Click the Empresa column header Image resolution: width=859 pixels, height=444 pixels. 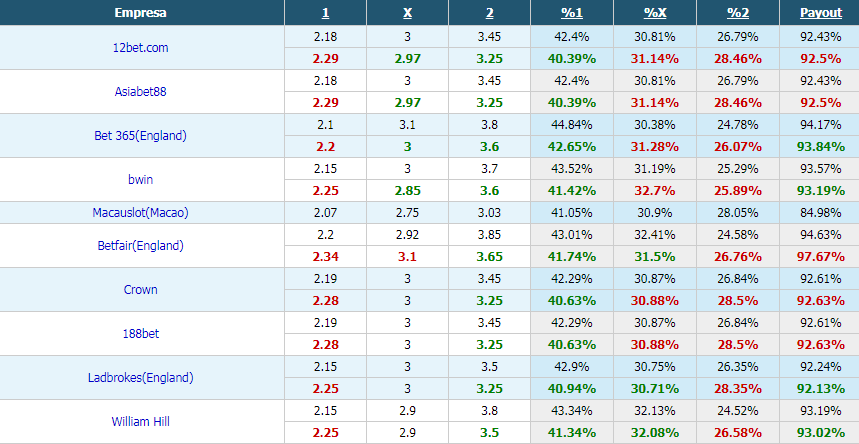coord(140,13)
